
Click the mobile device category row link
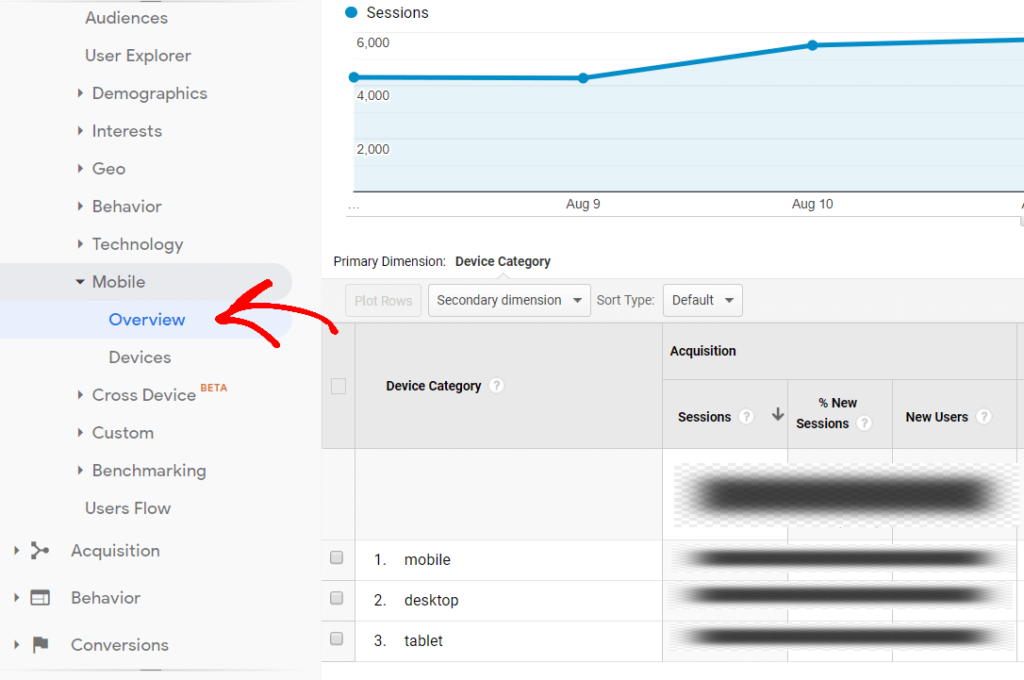click(427, 560)
